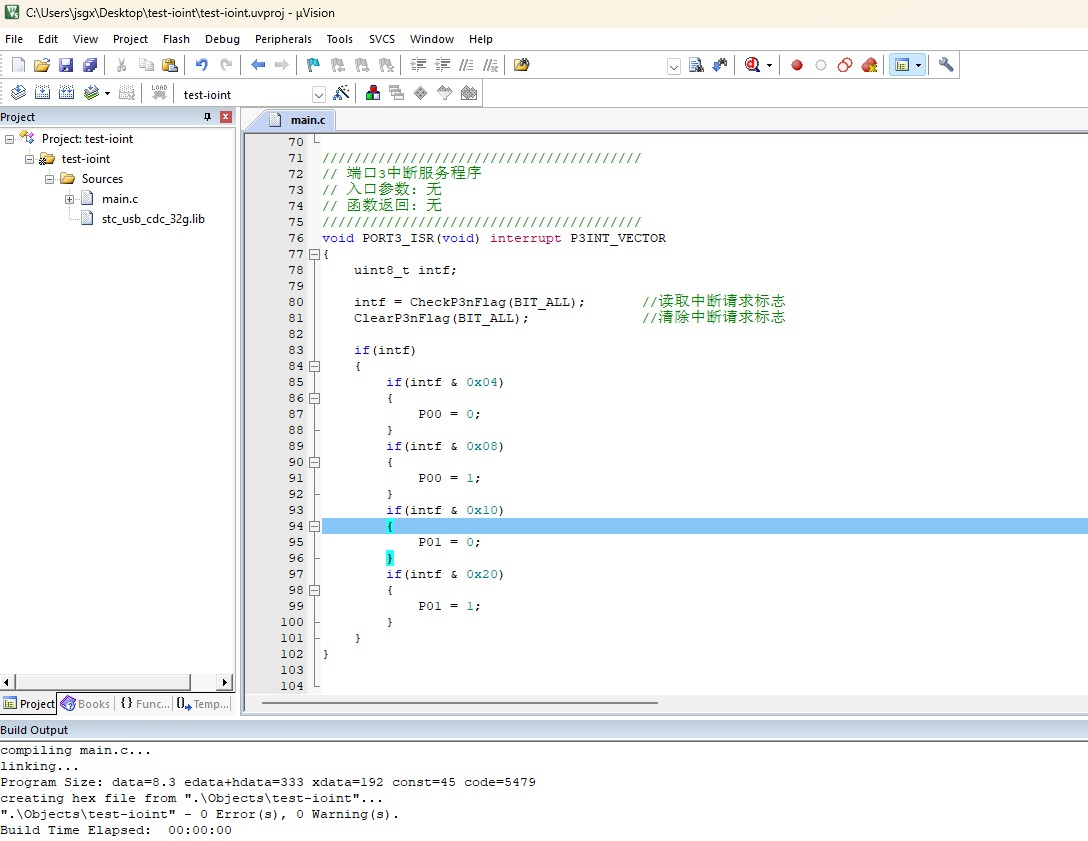Collapse code fold at line 94

(x=314, y=526)
